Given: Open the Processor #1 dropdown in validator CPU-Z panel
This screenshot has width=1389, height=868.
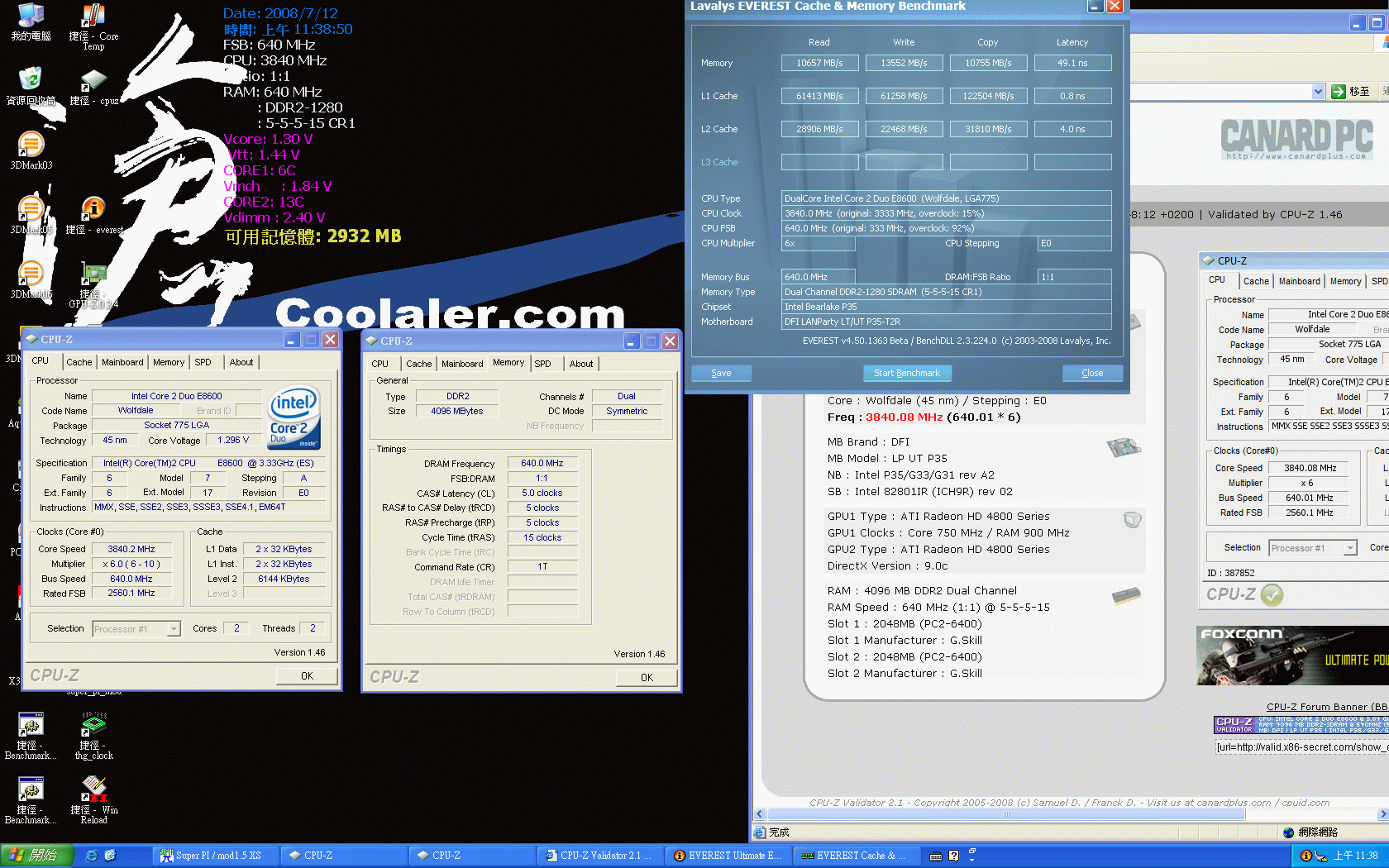Looking at the screenshot, I should [1313, 548].
